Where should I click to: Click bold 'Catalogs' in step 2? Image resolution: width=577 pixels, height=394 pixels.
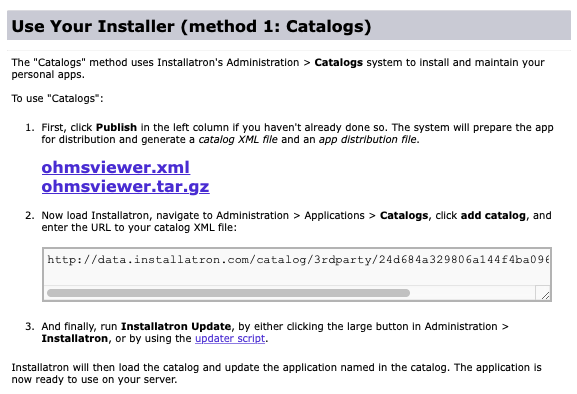tap(404, 215)
